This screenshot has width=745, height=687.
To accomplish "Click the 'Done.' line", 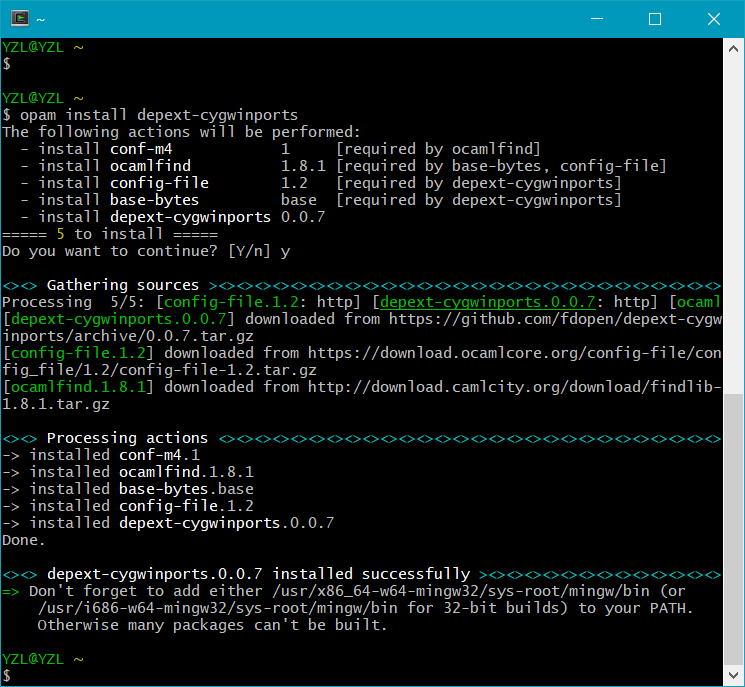I will point(23,540).
